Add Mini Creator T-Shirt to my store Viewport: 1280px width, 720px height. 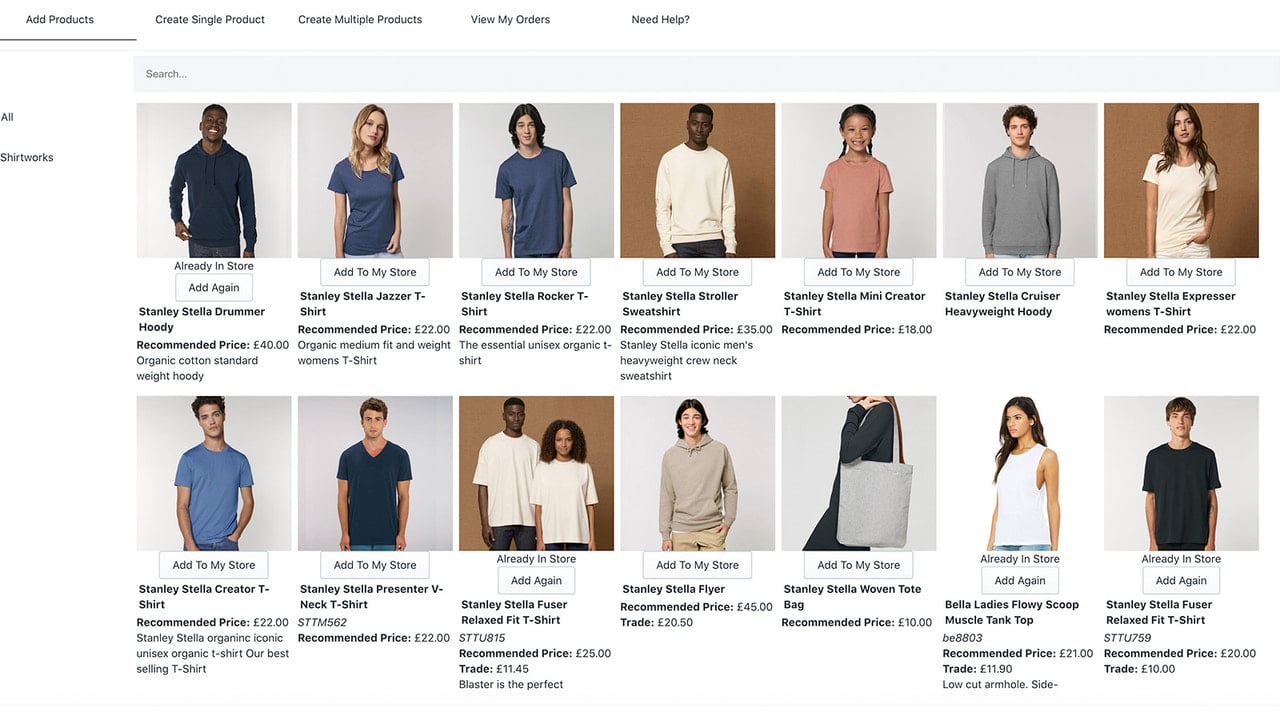[x=859, y=272]
